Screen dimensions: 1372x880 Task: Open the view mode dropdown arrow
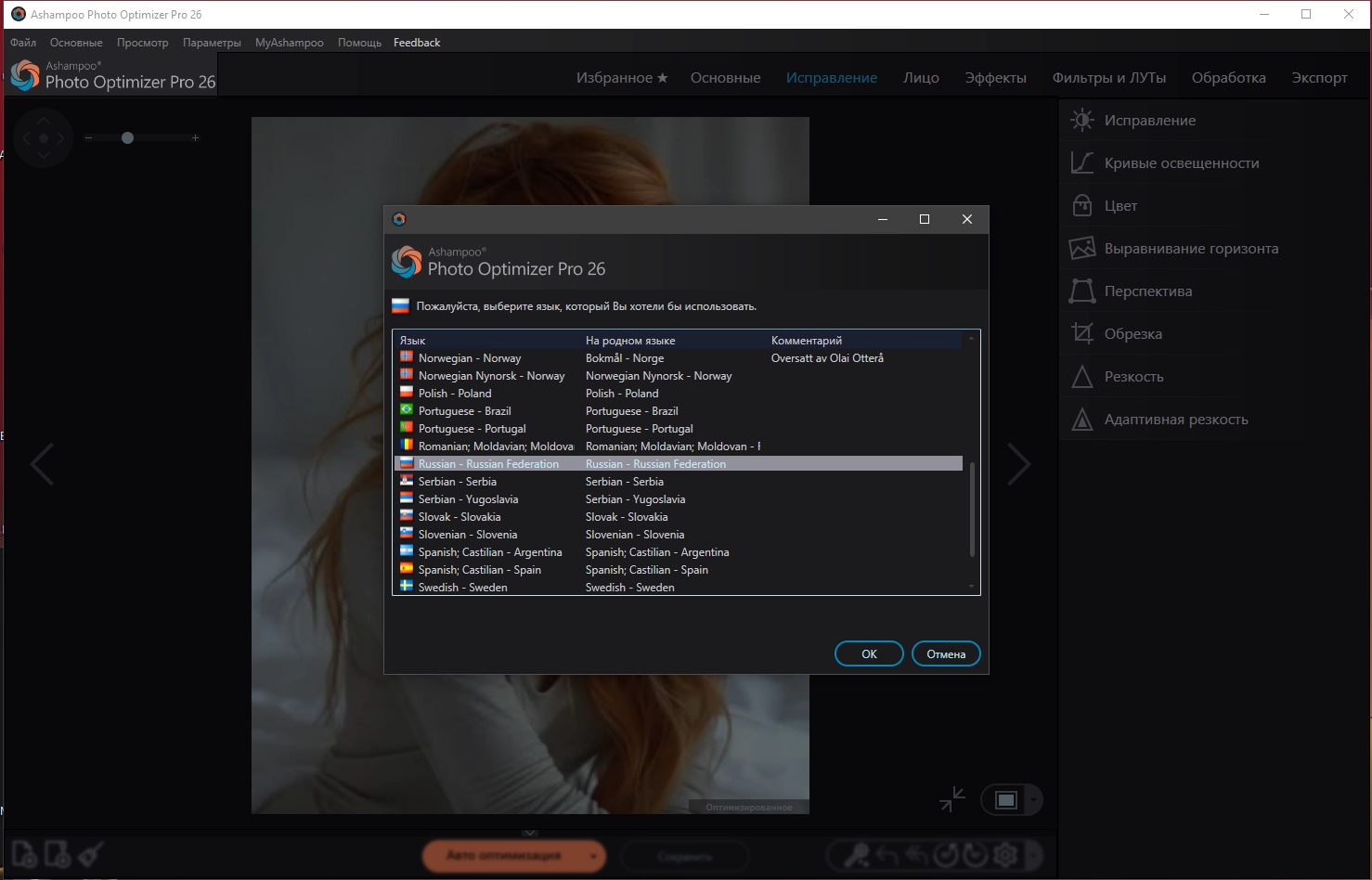[x=1033, y=800]
